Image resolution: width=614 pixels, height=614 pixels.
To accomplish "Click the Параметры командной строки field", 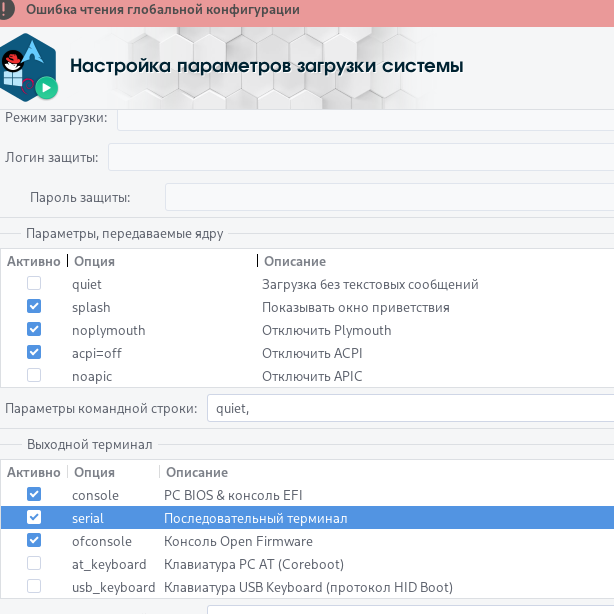I will pyautogui.click(x=410, y=408).
